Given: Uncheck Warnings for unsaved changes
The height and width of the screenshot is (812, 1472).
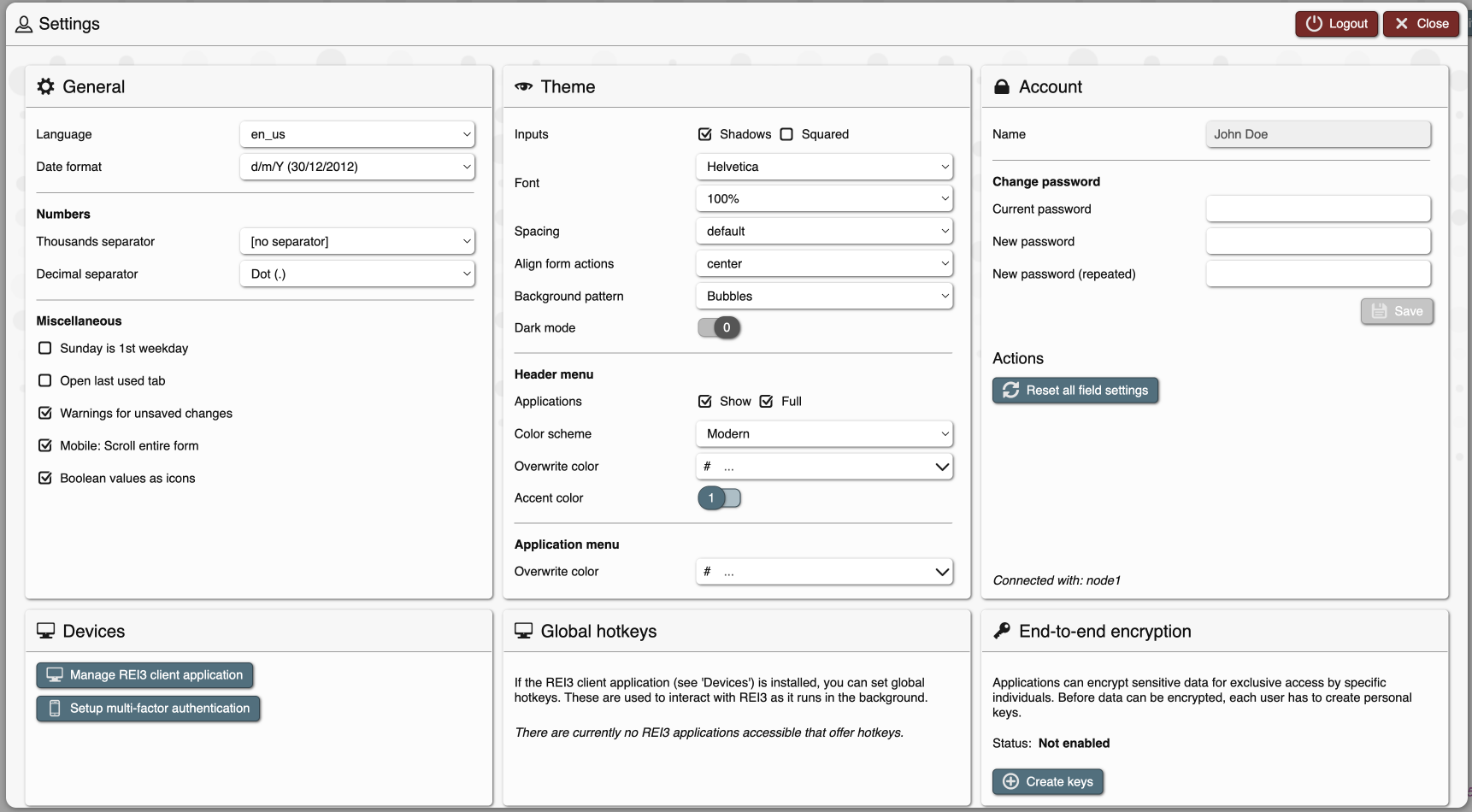Looking at the screenshot, I should point(45,413).
